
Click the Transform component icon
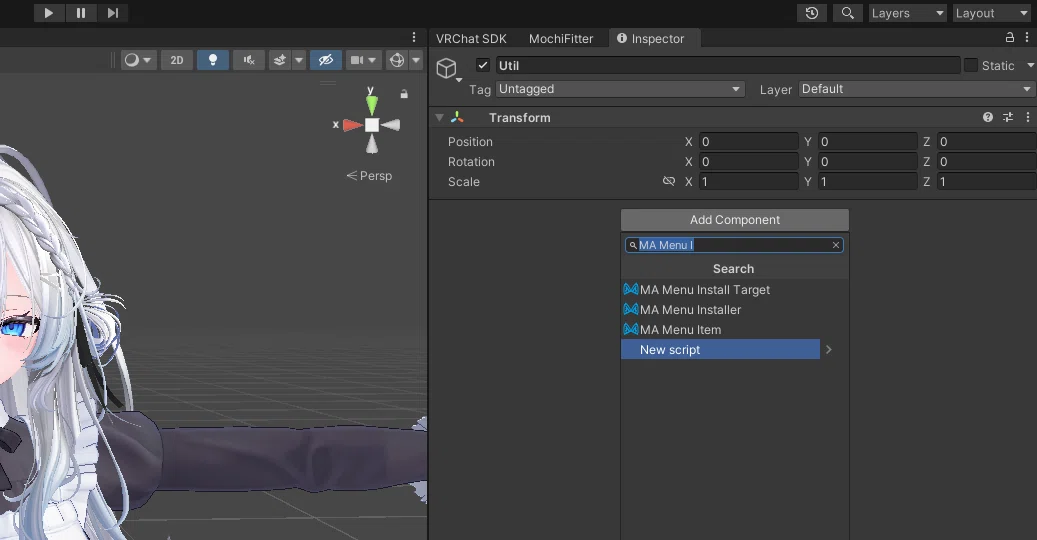tap(457, 117)
